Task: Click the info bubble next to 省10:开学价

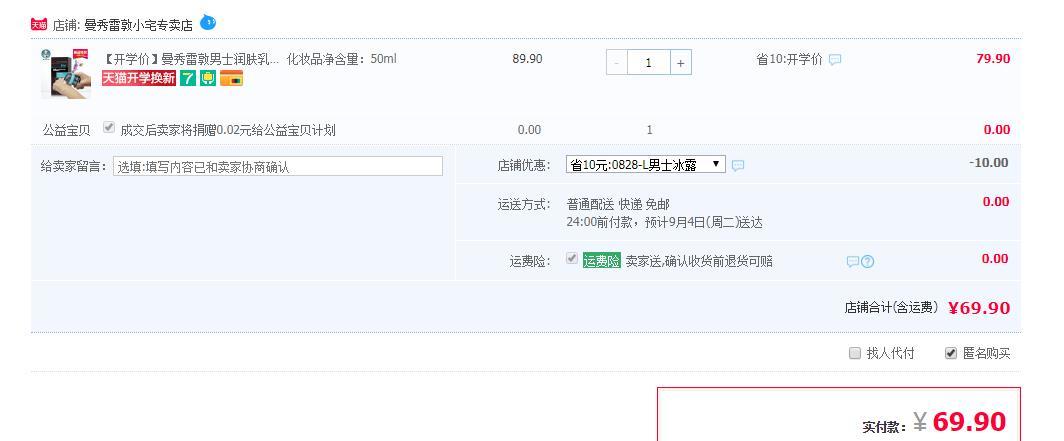Action: click(x=835, y=60)
